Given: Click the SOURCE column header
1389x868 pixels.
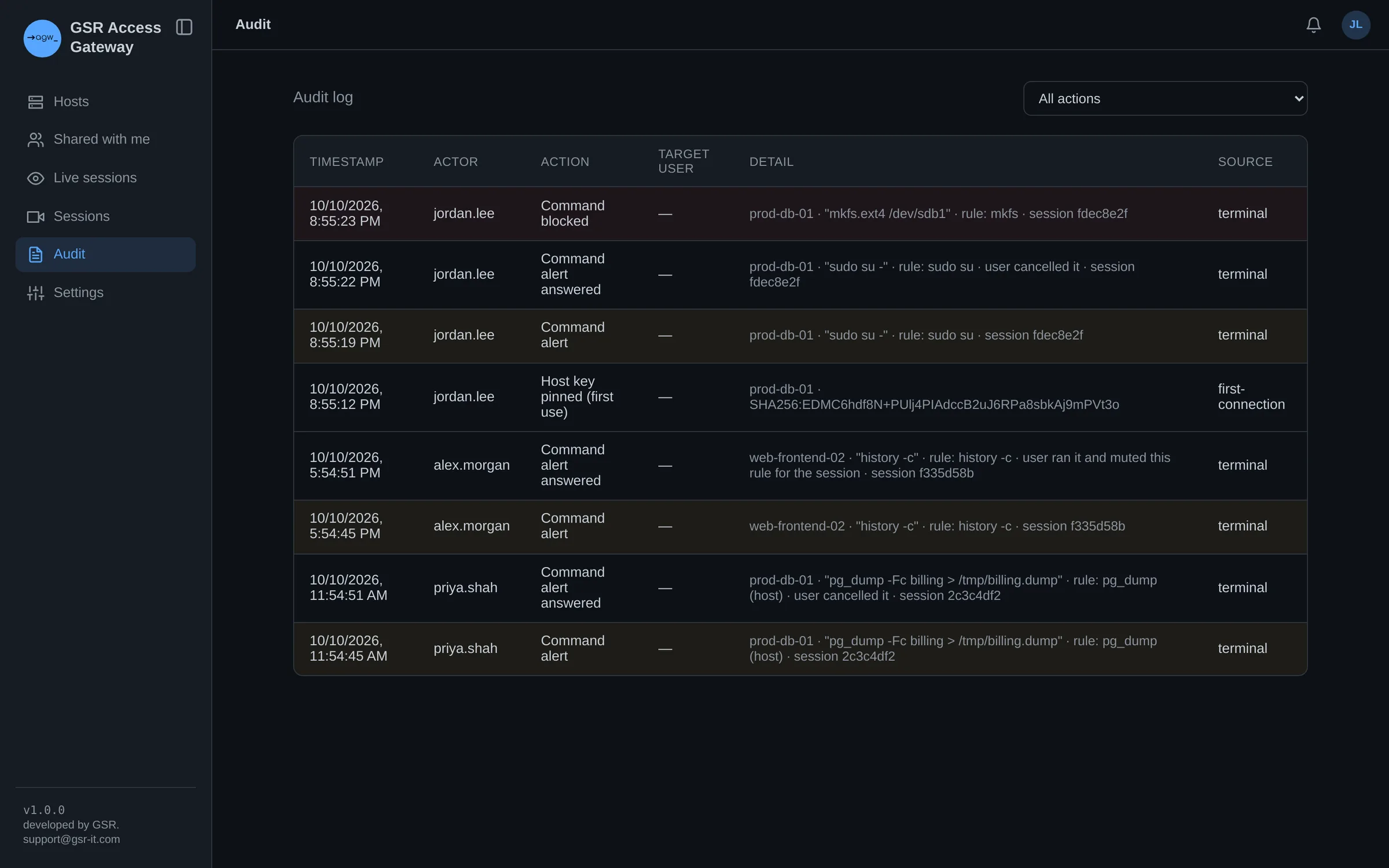Looking at the screenshot, I should (x=1245, y=162).
